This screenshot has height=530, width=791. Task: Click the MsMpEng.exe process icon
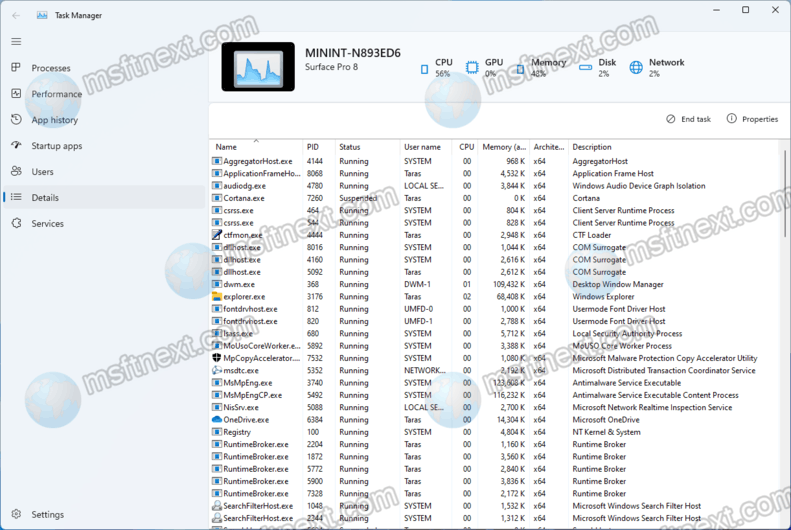click(x=216, y=383)
